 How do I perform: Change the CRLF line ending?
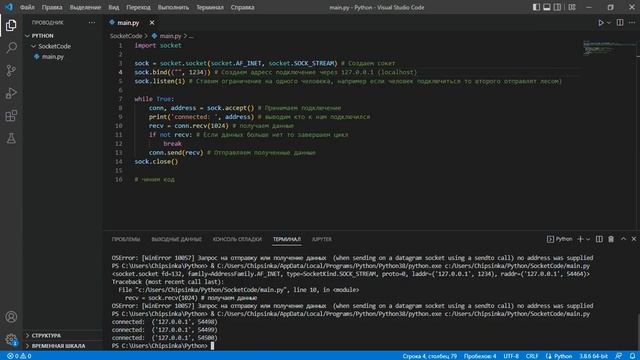click(532, 356)
